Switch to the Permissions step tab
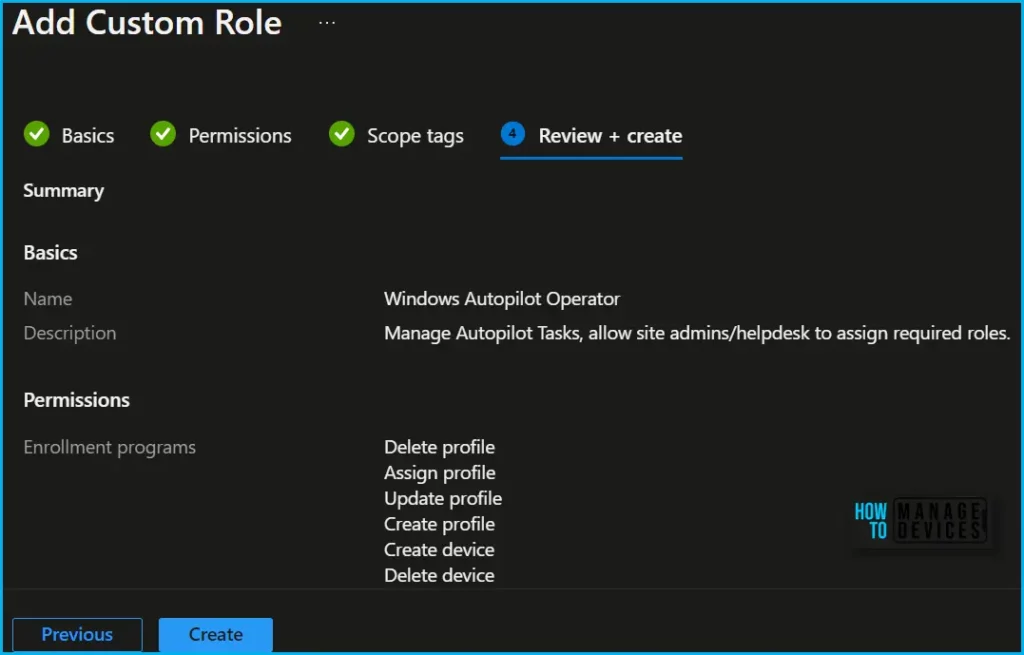The width and height of the screenshot is (1024, 655). click(240, 136)
